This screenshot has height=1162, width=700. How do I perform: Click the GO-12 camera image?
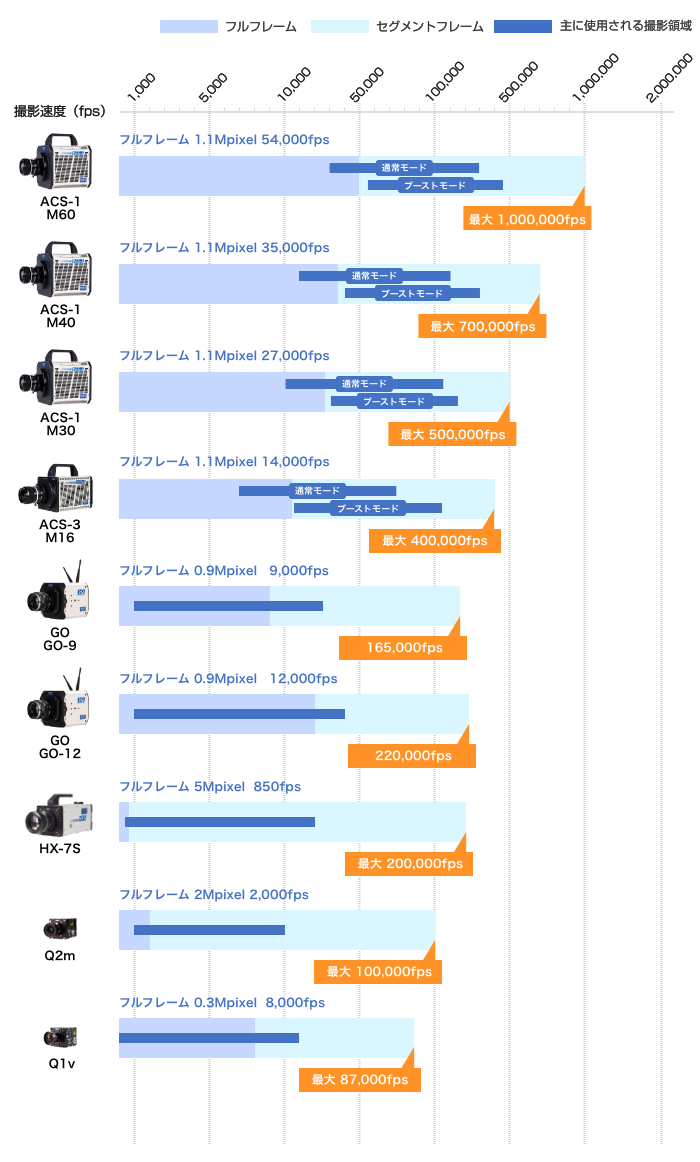[x=59, y=699]
